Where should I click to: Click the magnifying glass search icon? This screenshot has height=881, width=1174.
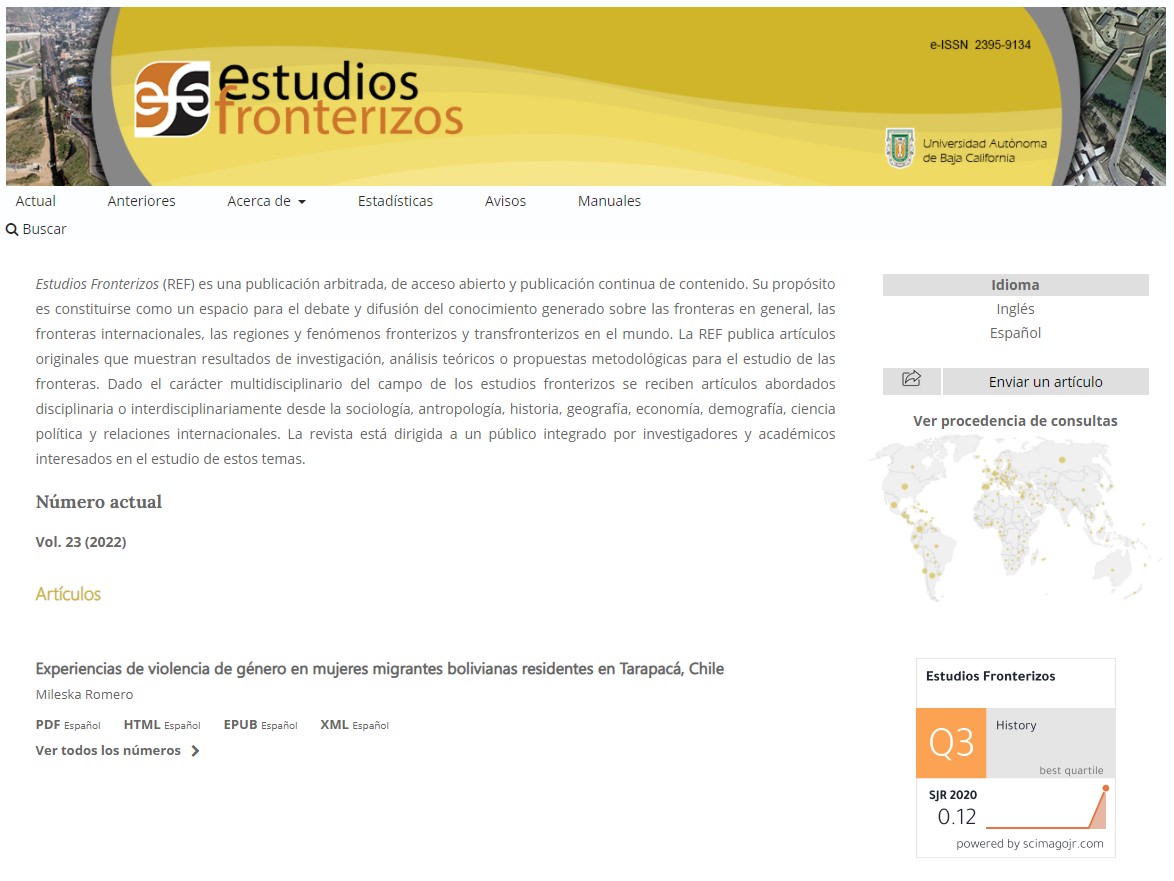[x=12, y=230]
